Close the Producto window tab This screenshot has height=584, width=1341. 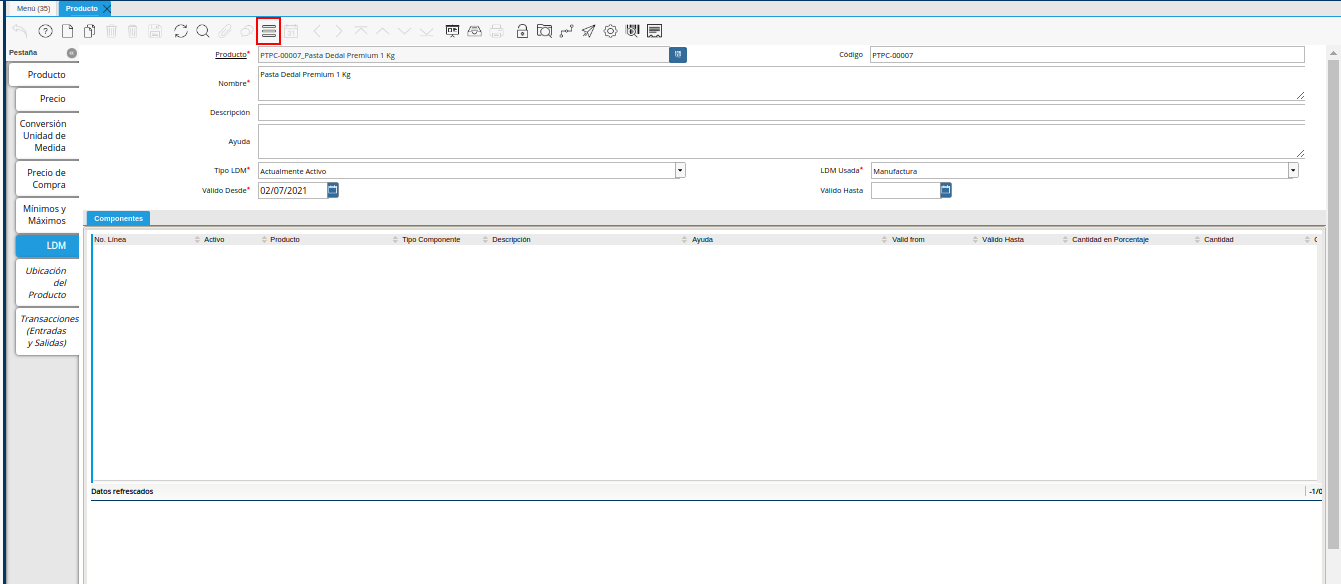coord(107,8)
